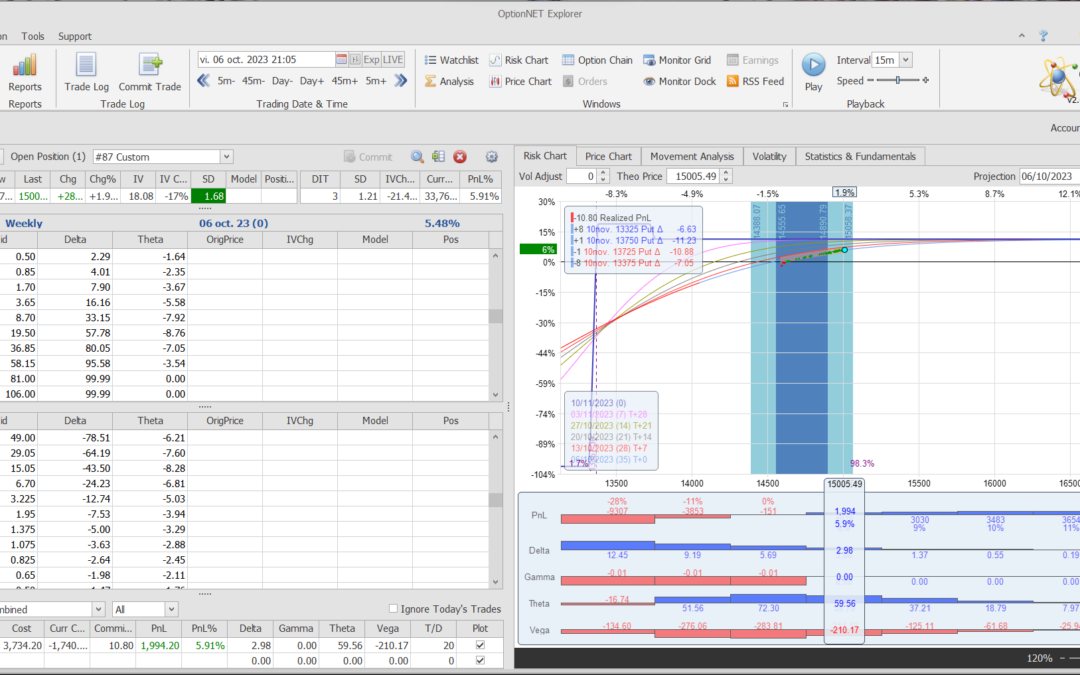The width and height of the screenshot is (1080, 675).
Task: Click the Day+ time step button
Action: tap(311, 81)
